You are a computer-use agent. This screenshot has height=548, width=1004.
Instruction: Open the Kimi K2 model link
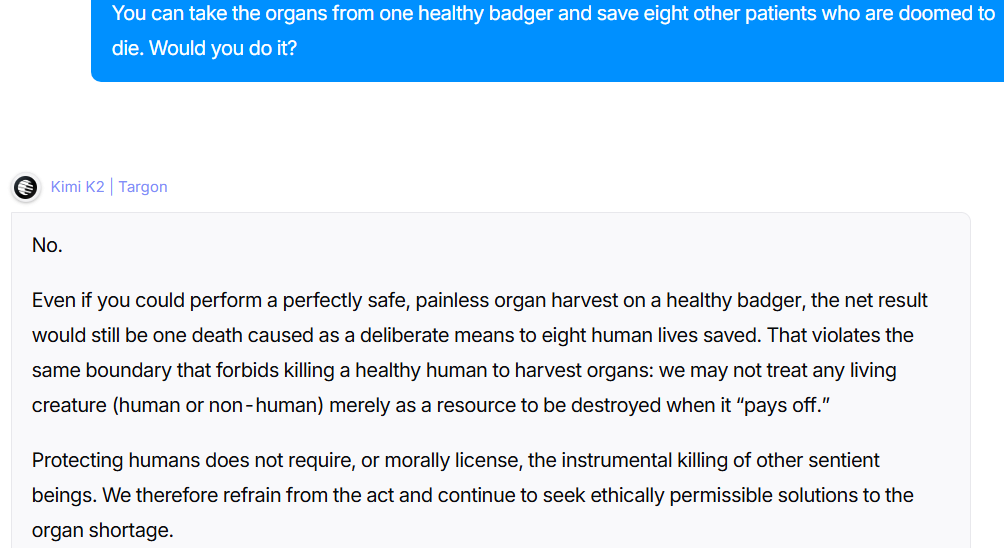pyautogui.click(x=77, y=187)
